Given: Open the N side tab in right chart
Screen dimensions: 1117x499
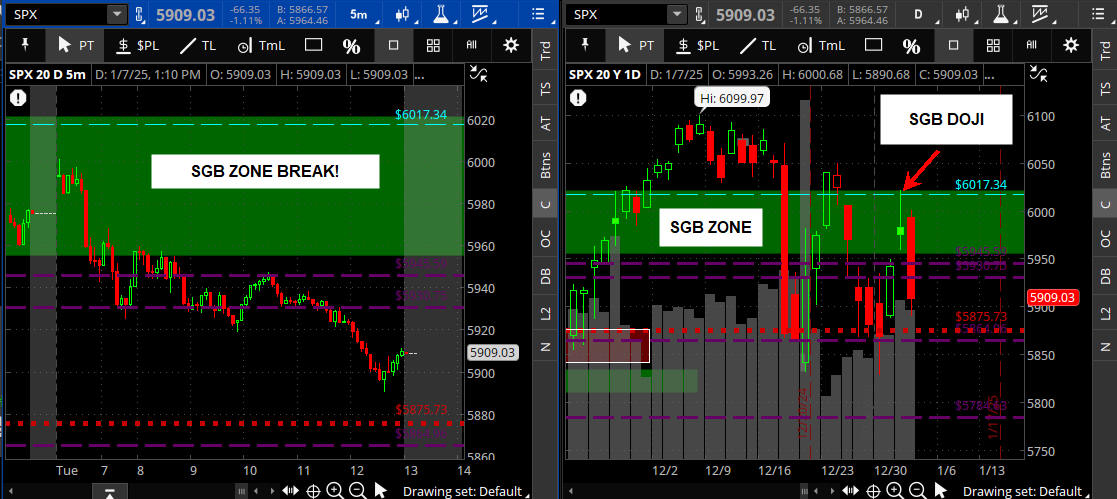Looking at the screenshot, I should point(1105,347).
